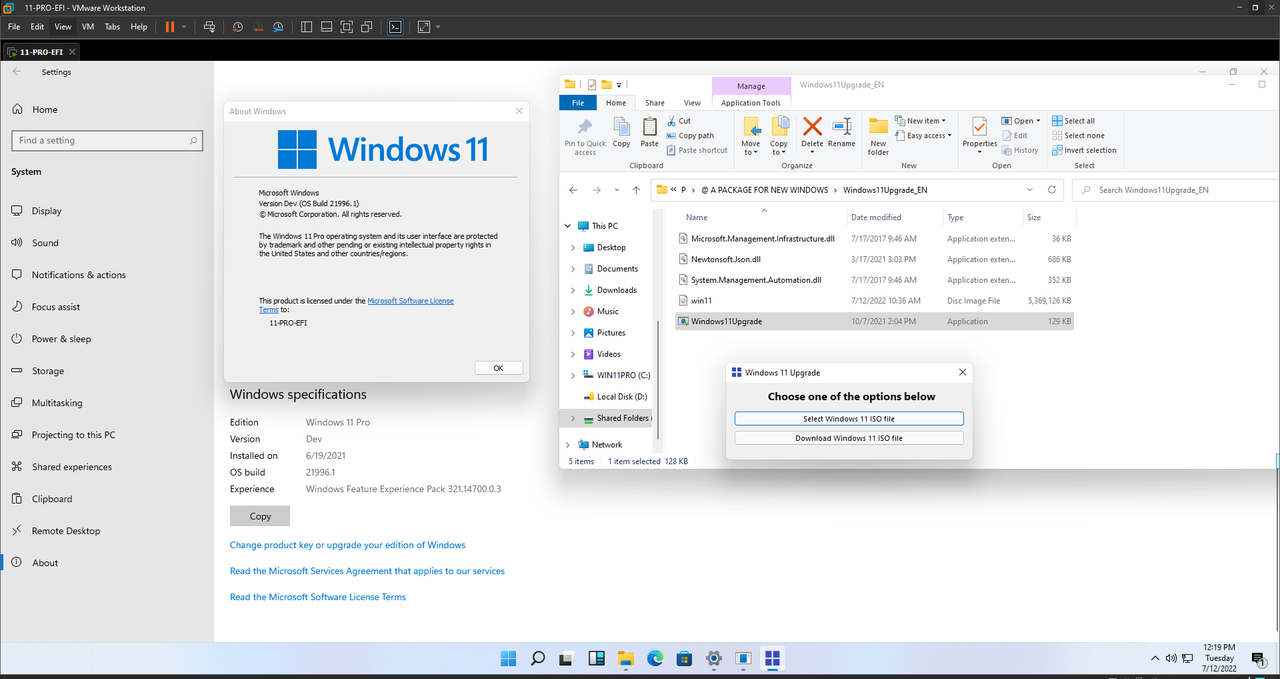Viewport: 1280px width, 679px height.
Task: Select the win11 disc image file
Action: [874, 300]
